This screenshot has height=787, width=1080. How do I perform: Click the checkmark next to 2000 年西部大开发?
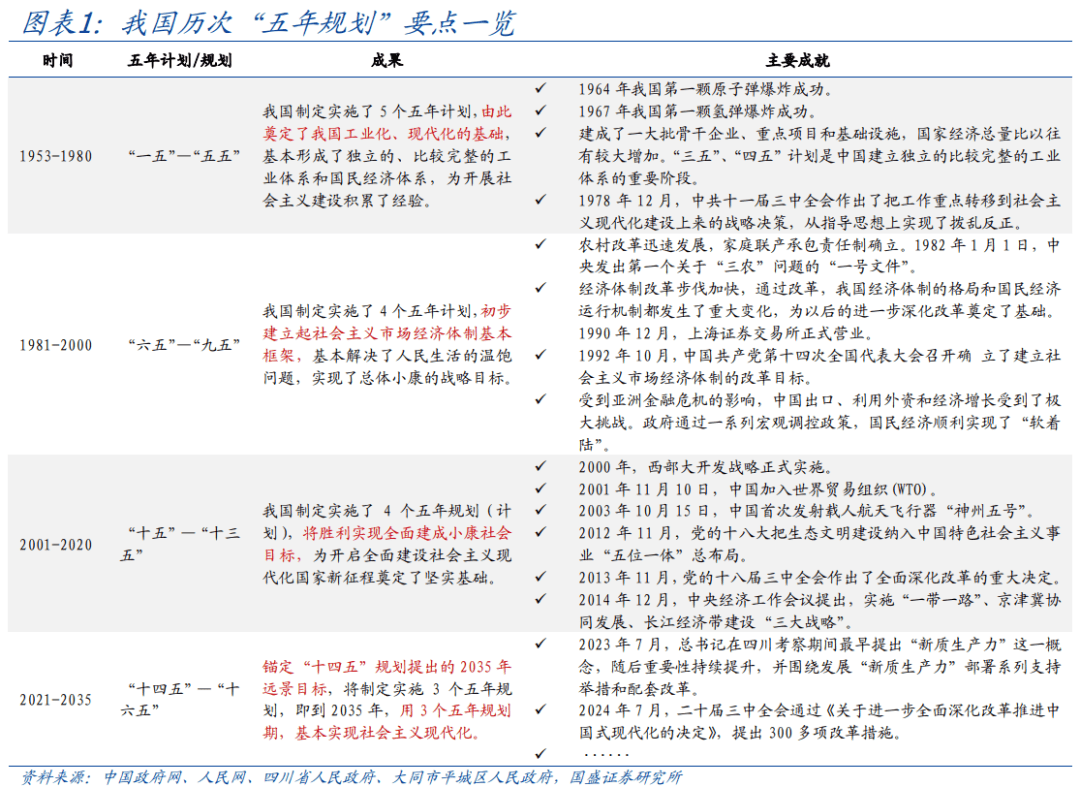540,466
